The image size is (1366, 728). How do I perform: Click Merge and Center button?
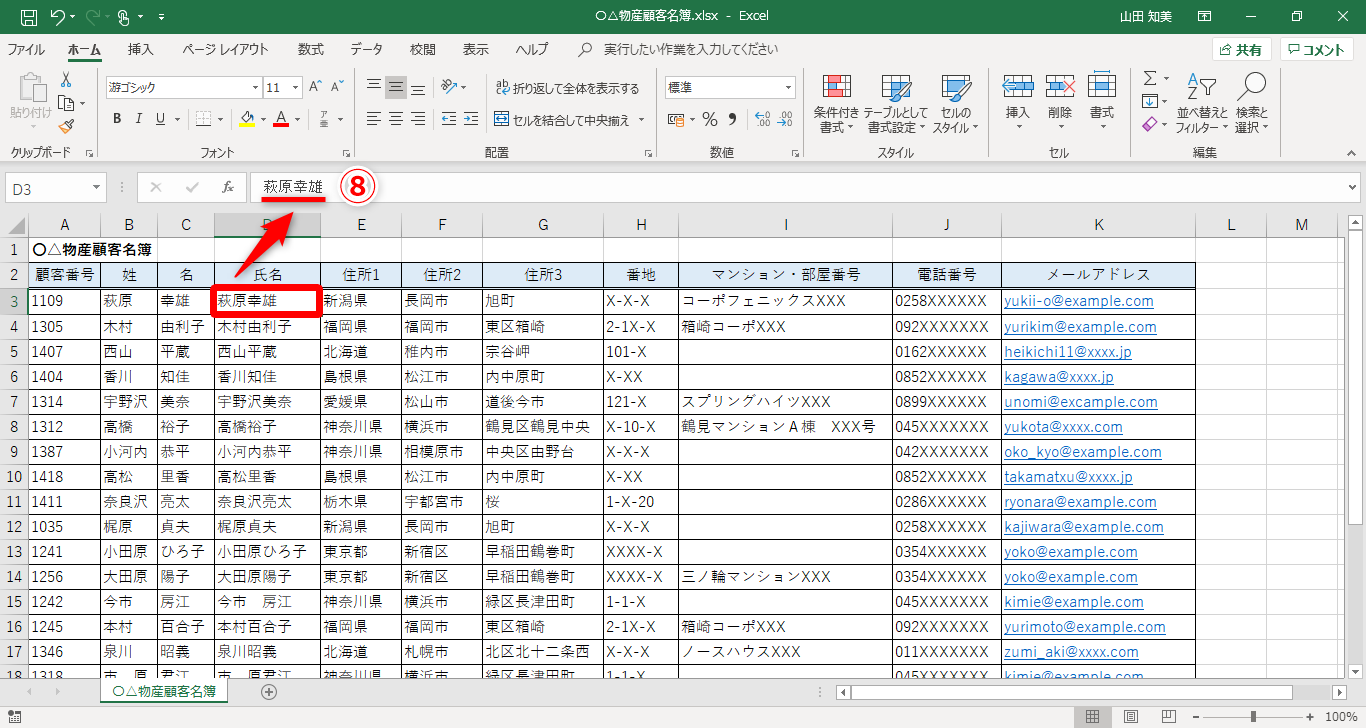click(562, 120)
